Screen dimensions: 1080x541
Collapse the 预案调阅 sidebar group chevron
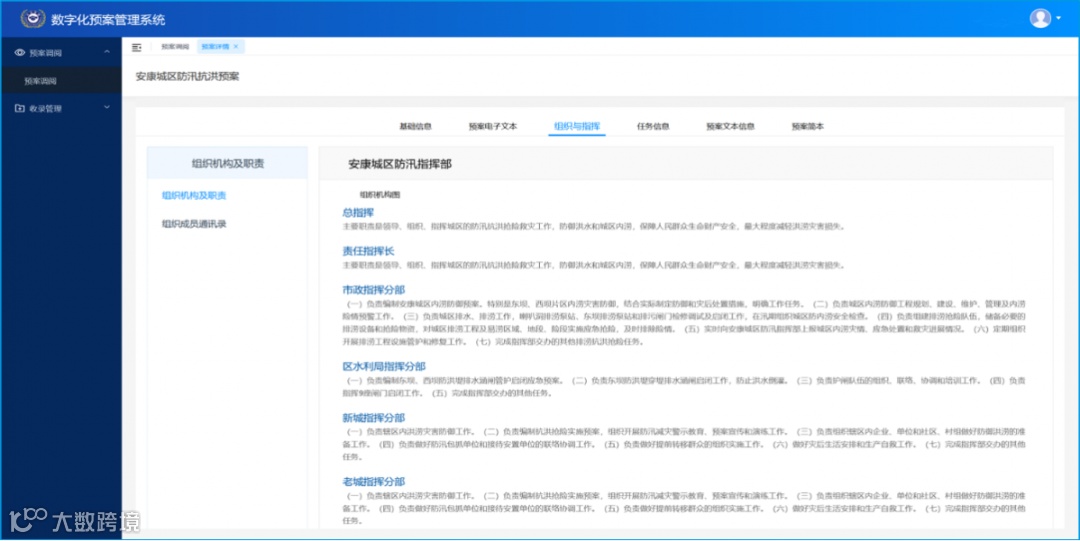point(107,52)
